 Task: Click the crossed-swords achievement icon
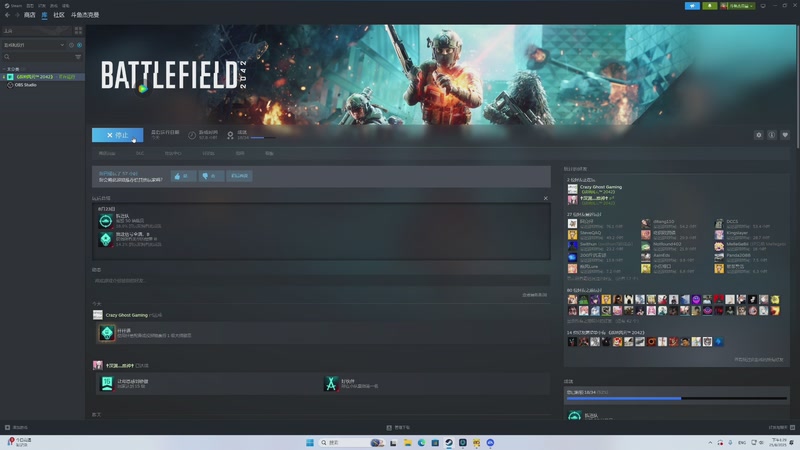(x=331, y=384)
